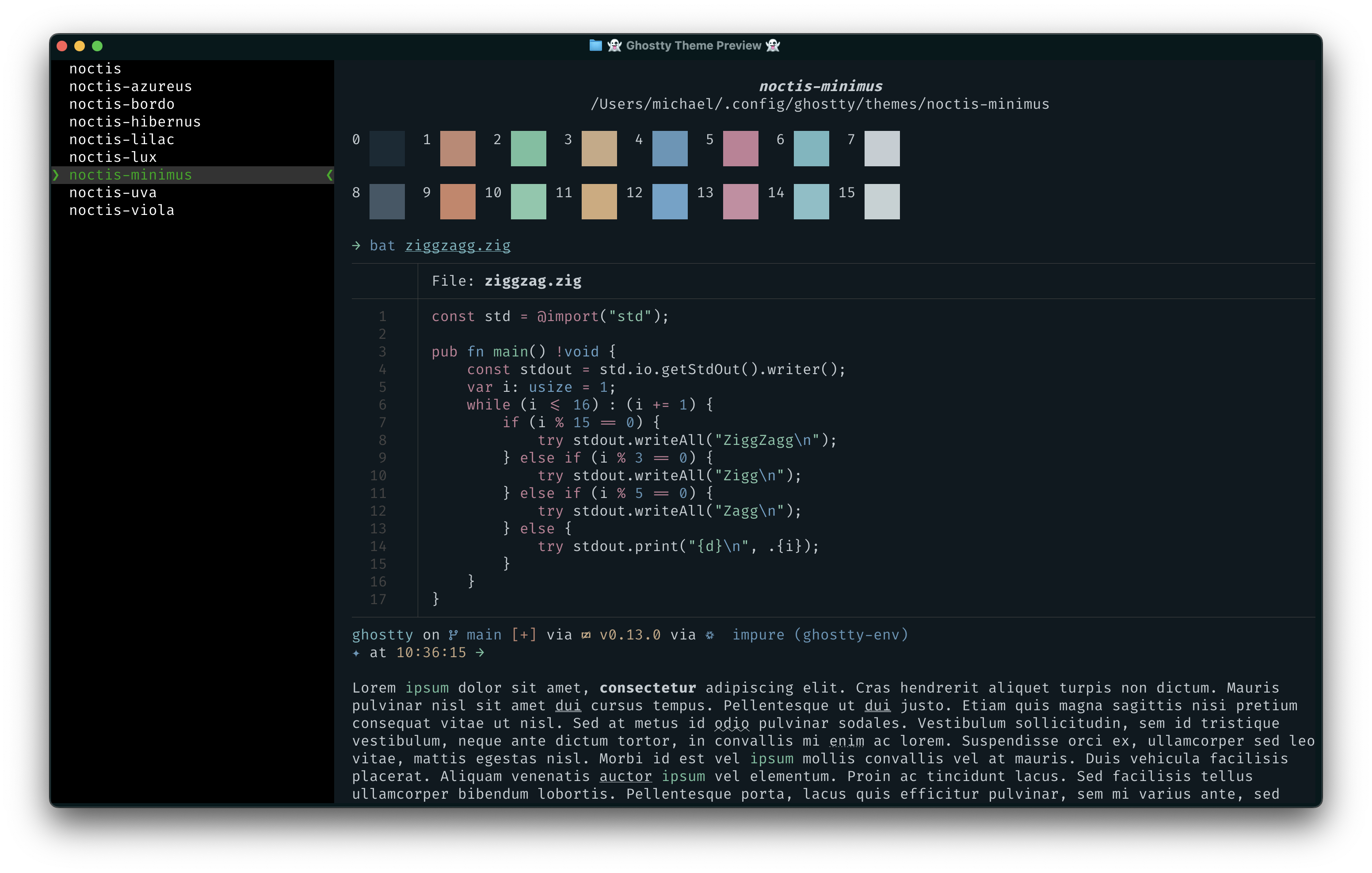Click color swatch 4, steel blue
The image size is (1372, 873).
click(670, 148)
